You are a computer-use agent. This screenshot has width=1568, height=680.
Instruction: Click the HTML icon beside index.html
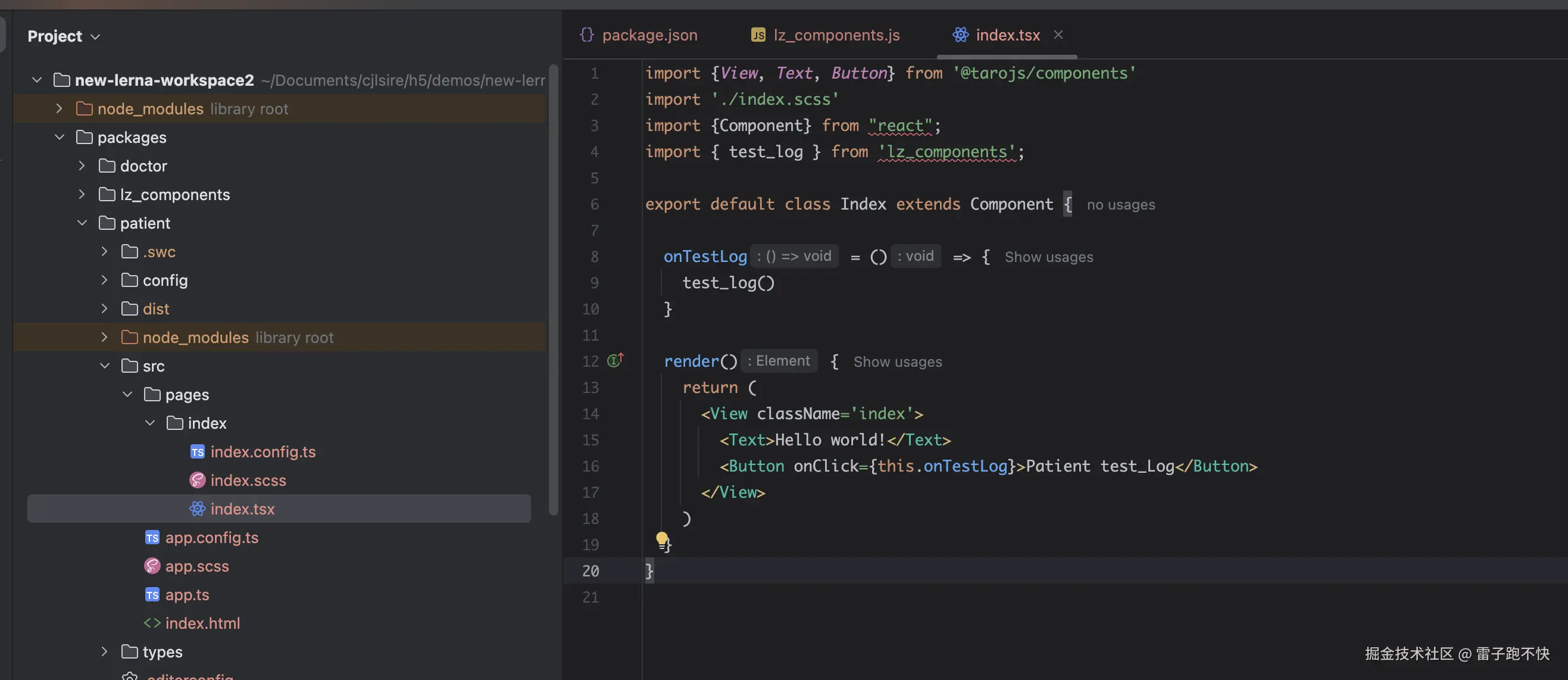point(152,623)
